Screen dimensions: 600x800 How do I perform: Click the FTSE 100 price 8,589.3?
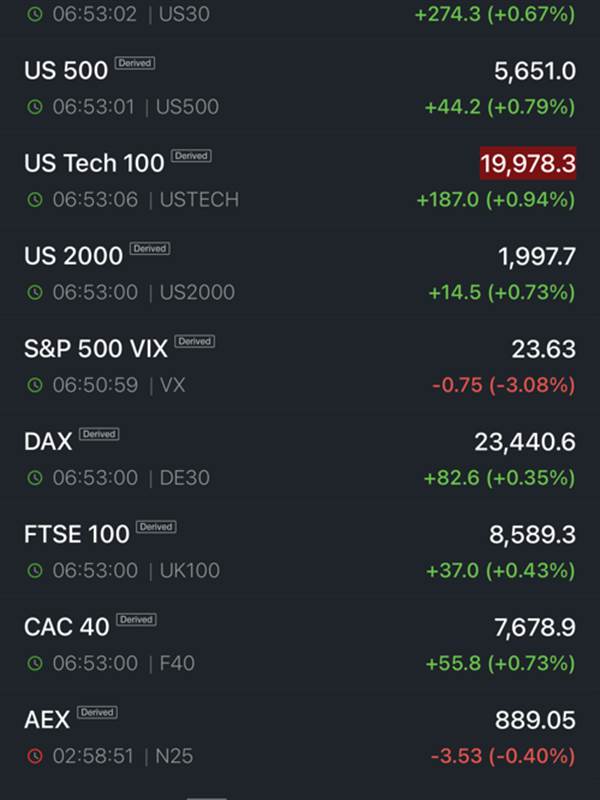pos(533,535)
